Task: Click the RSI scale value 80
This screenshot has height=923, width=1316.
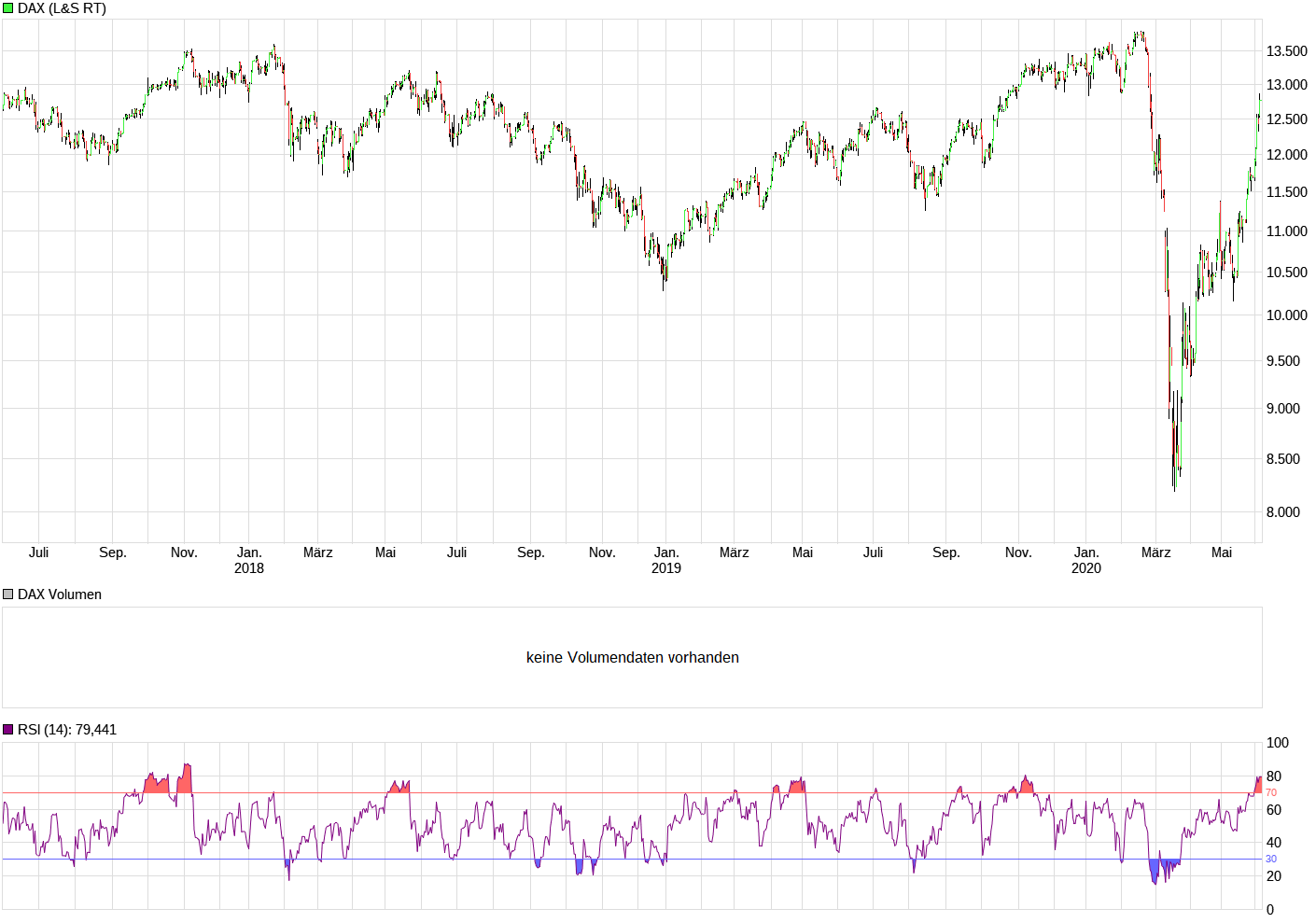Action: click(1274, 776)
